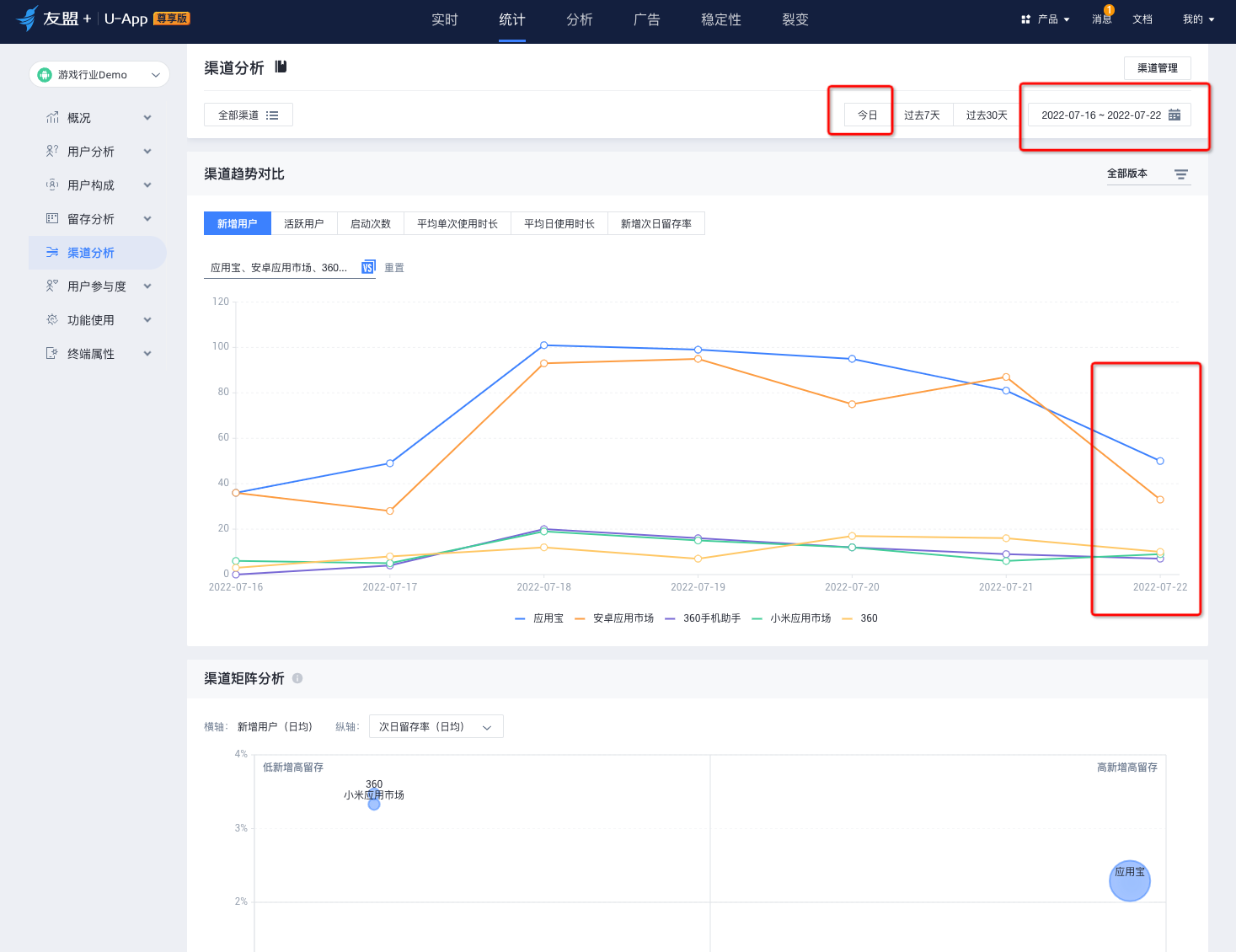Click info icon beside 渠道矩阵分析

pos(297,678)
